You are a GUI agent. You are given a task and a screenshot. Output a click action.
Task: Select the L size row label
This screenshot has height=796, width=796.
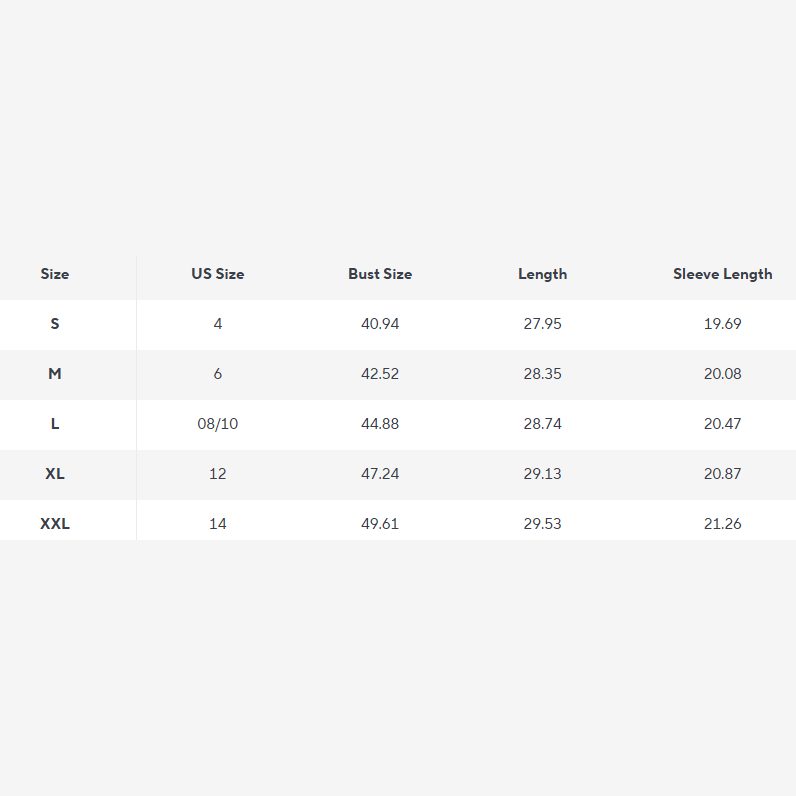55,424
